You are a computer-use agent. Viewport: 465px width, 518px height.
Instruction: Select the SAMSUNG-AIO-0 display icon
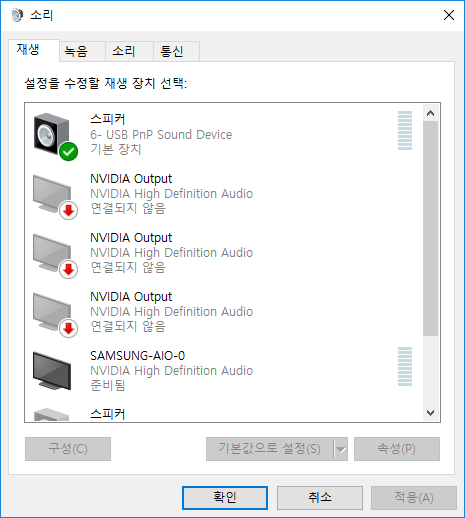tap(52, 371)
